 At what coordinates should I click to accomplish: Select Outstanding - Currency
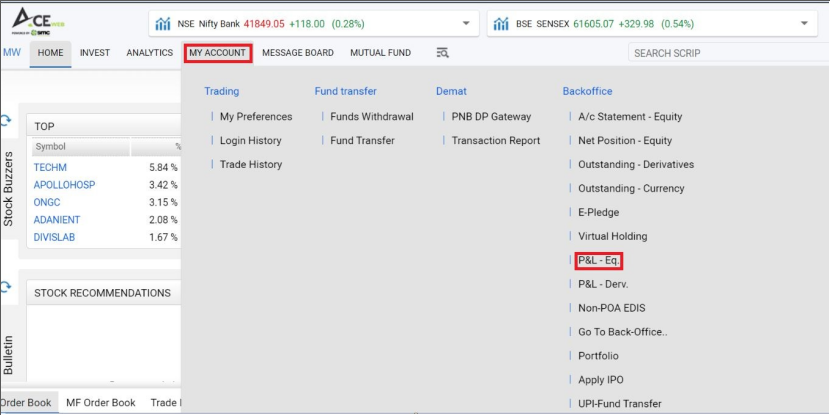(631, 188)
